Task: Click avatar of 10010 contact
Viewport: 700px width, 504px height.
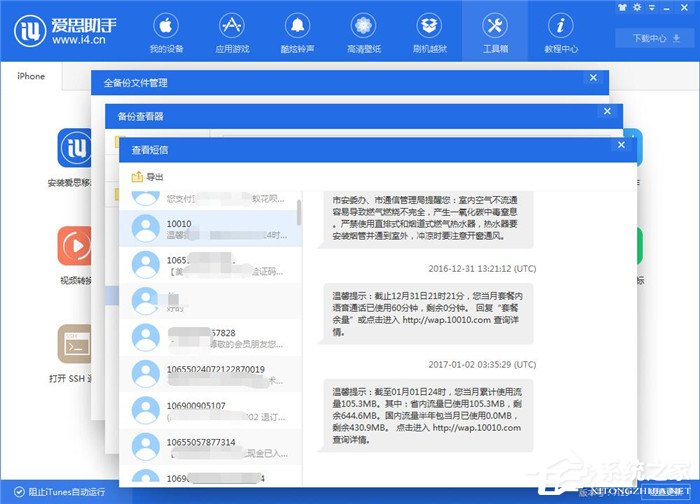Action: pos(146,228)
